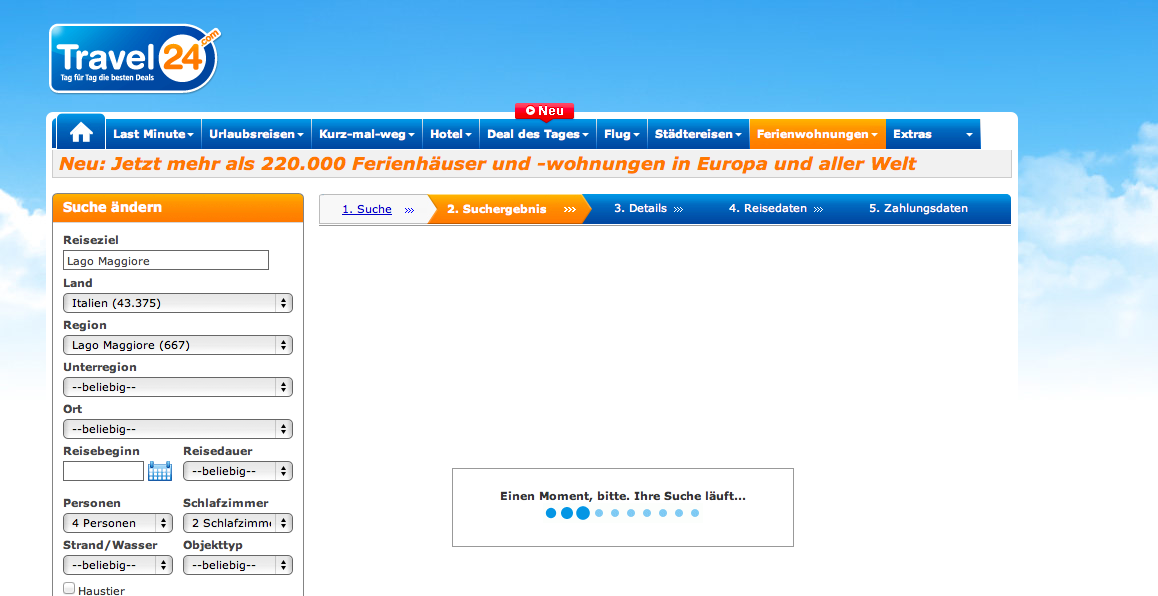Open the calendar date picker icon

pos(160,471)
